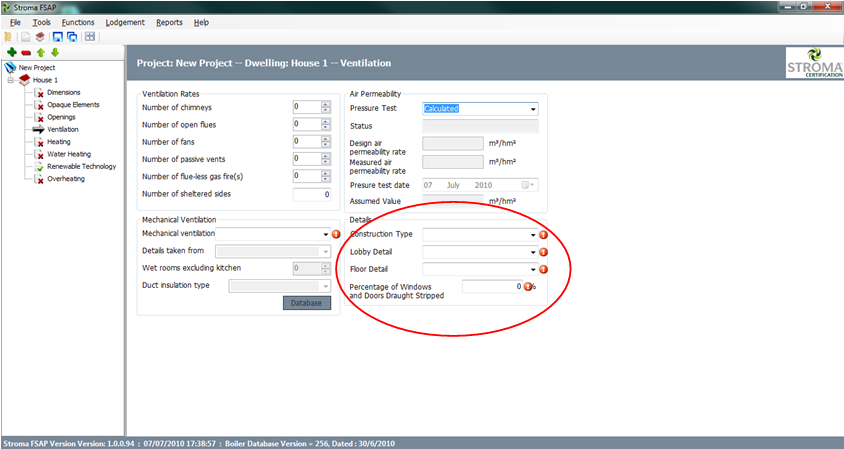Open the Lodgement menu
Screen dimensions: 844x449
pos(125,22)
